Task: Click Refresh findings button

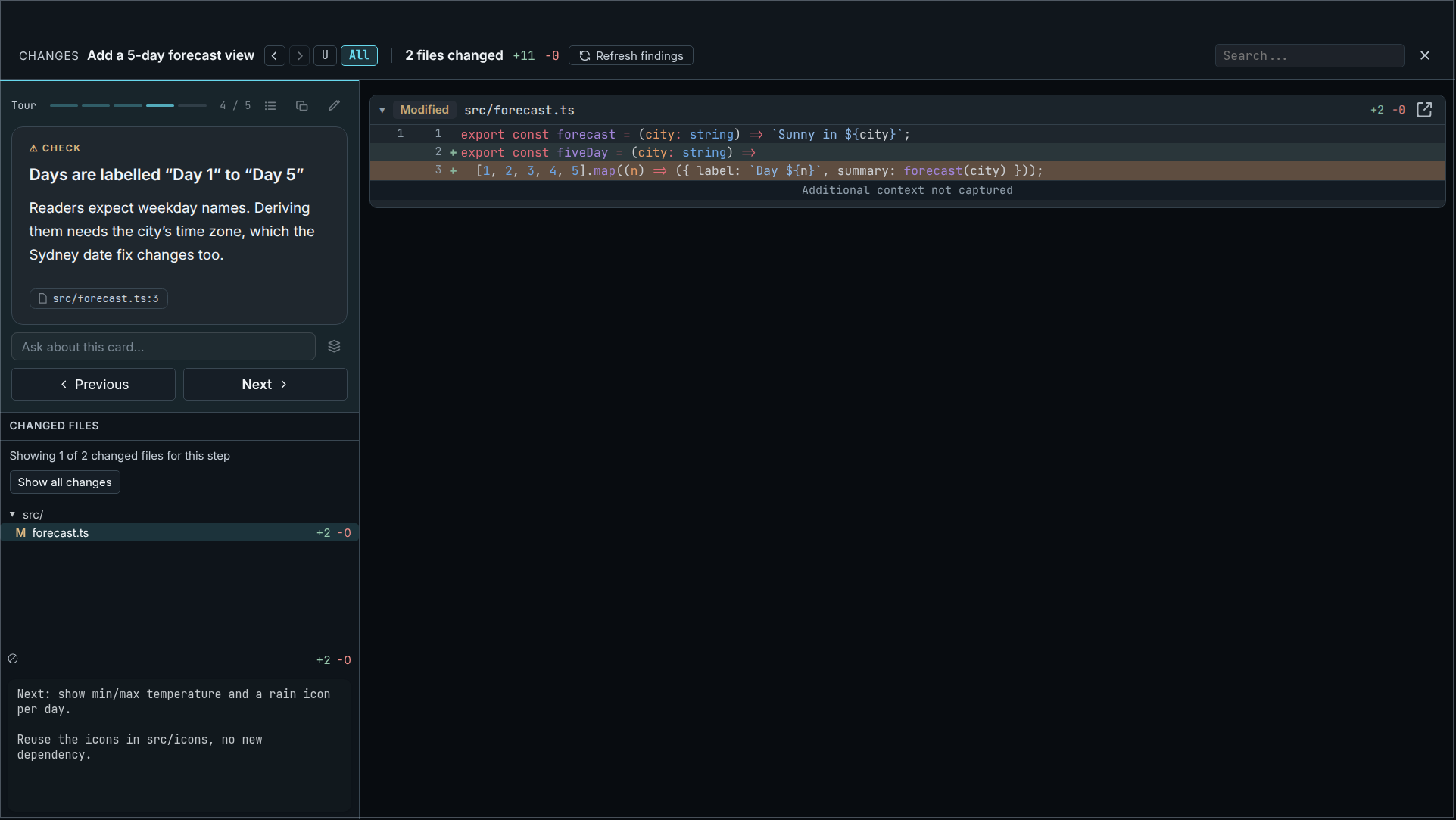Action: coord(631,55)
